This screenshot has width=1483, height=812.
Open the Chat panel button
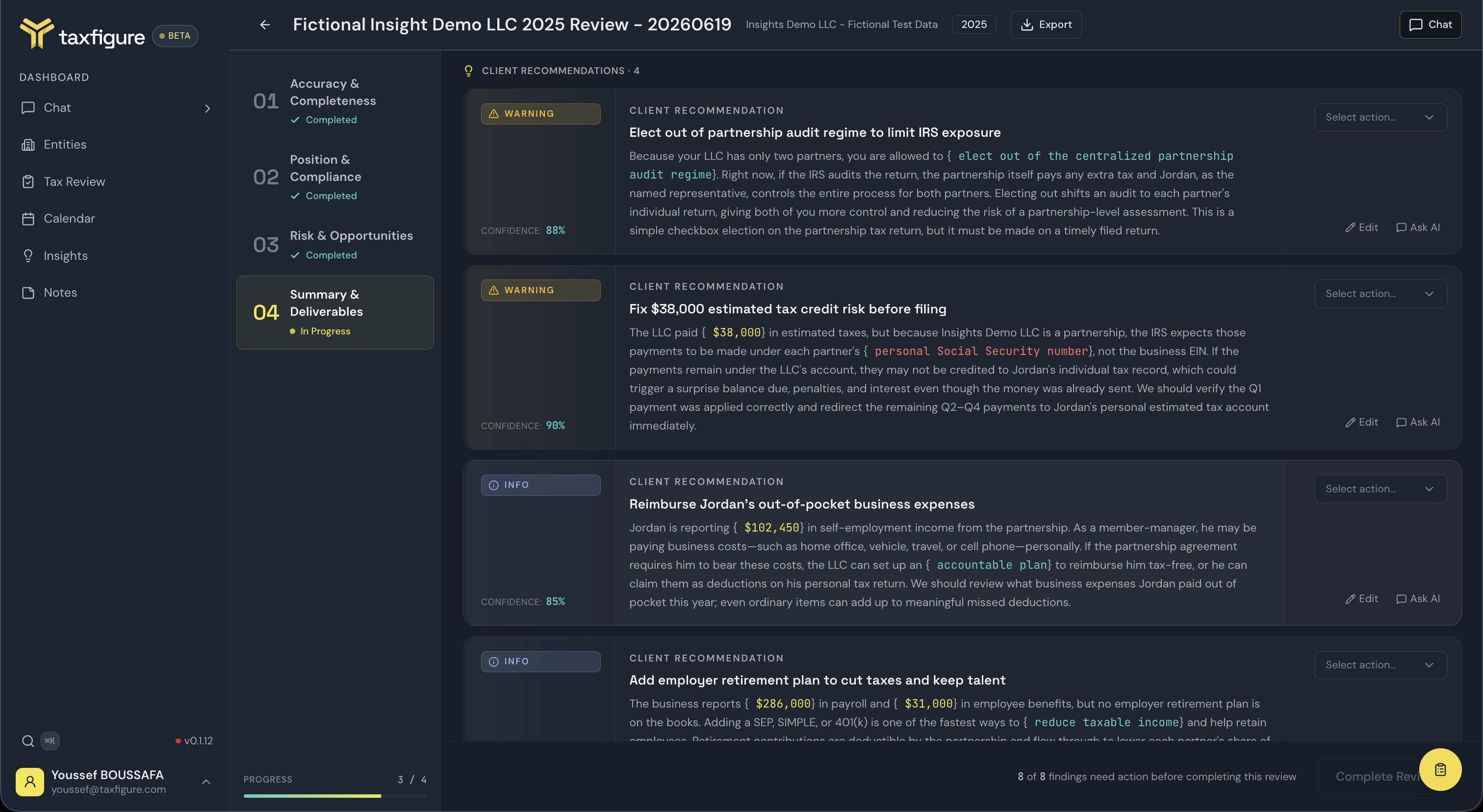1430,24
